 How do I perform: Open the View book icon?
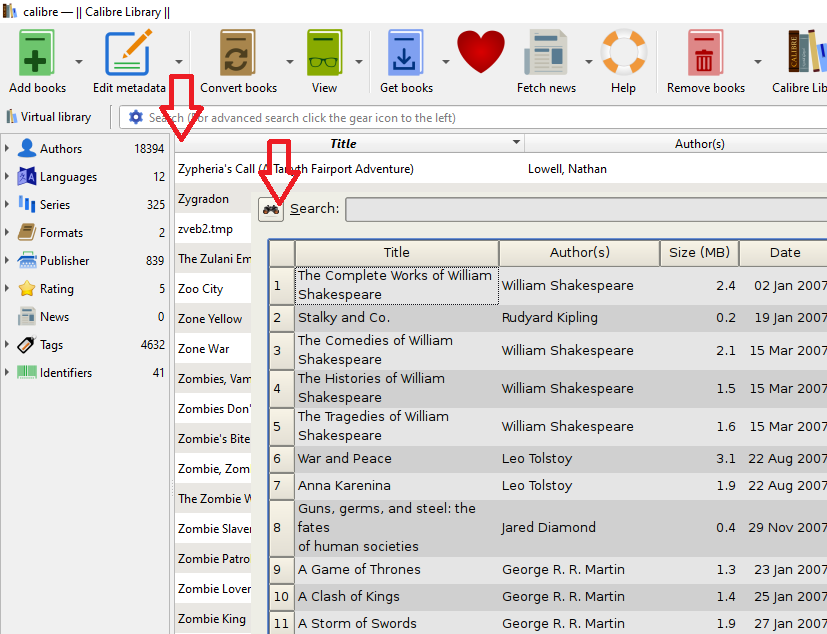click(x=324, y=54)
